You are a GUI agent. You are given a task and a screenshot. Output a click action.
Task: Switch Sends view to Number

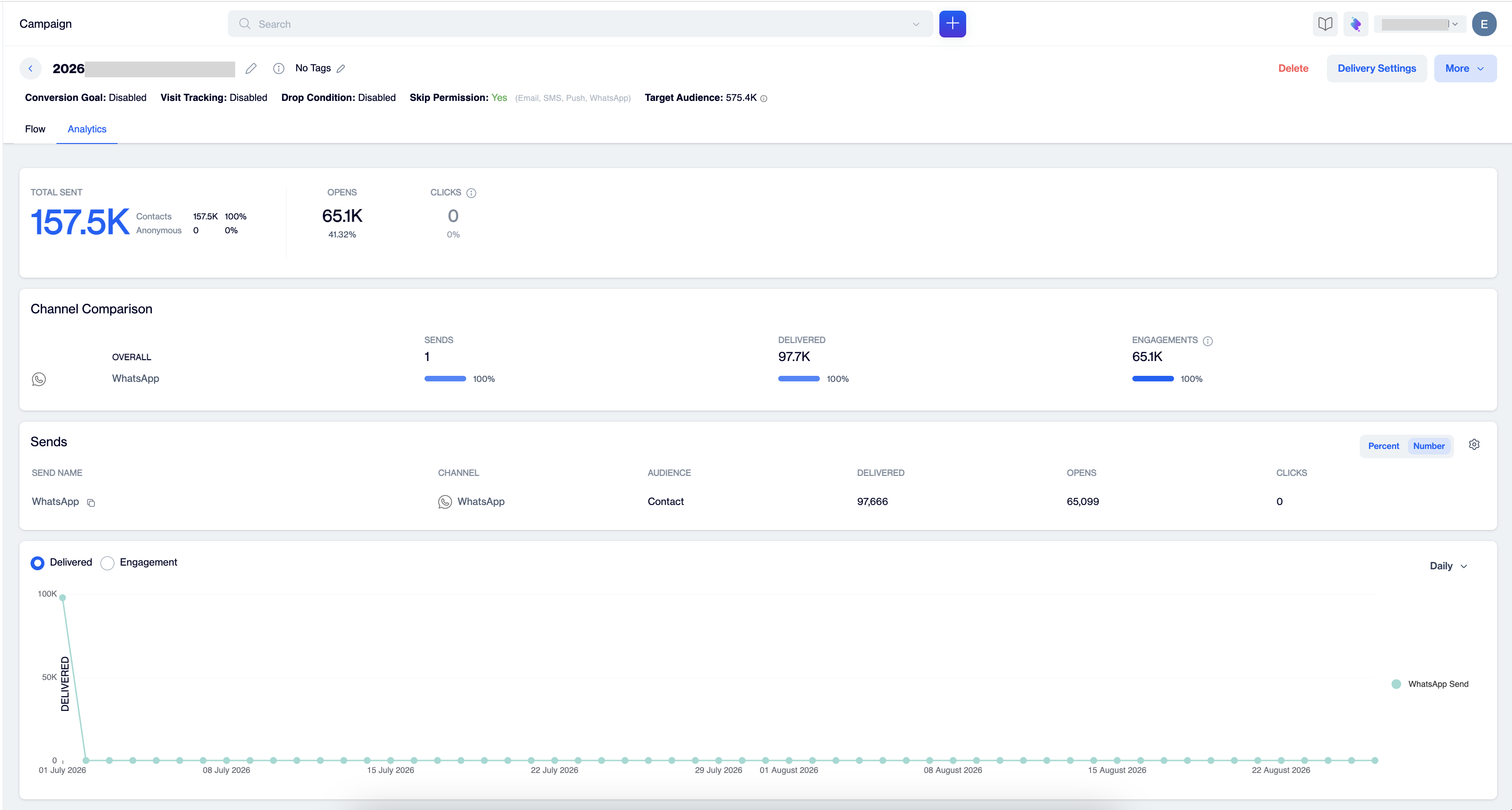[1429, 446]
